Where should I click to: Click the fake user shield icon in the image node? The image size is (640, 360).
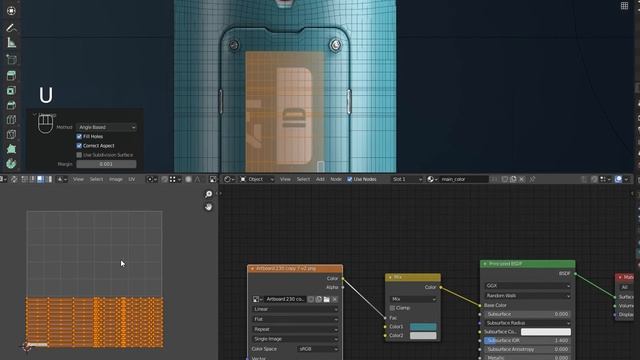coord(311,299)
